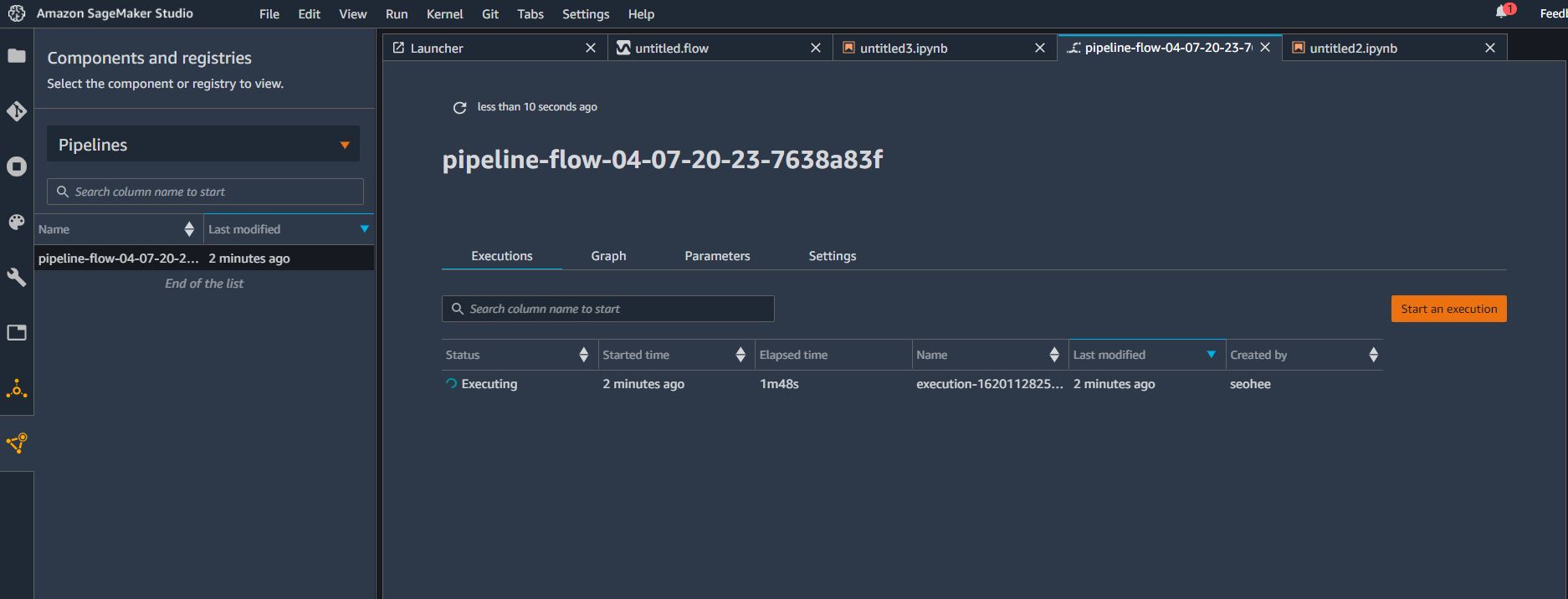Click the untitled2.ipynb notebook tab icon

click(1299, 48)
